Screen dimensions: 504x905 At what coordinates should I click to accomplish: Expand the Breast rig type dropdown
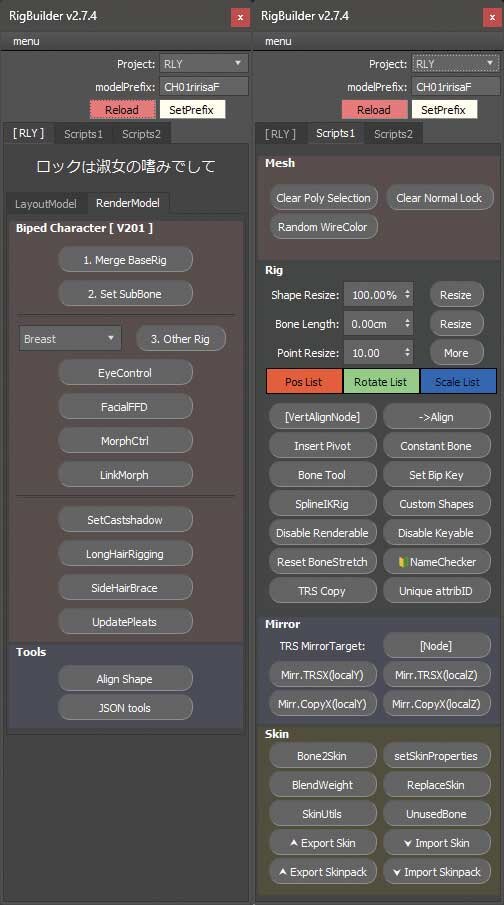point(70,339)
